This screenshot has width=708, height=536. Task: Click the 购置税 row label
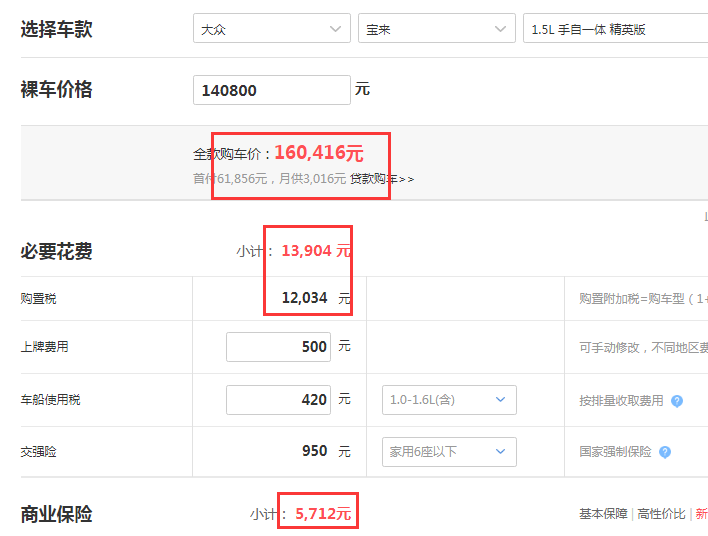38,299
